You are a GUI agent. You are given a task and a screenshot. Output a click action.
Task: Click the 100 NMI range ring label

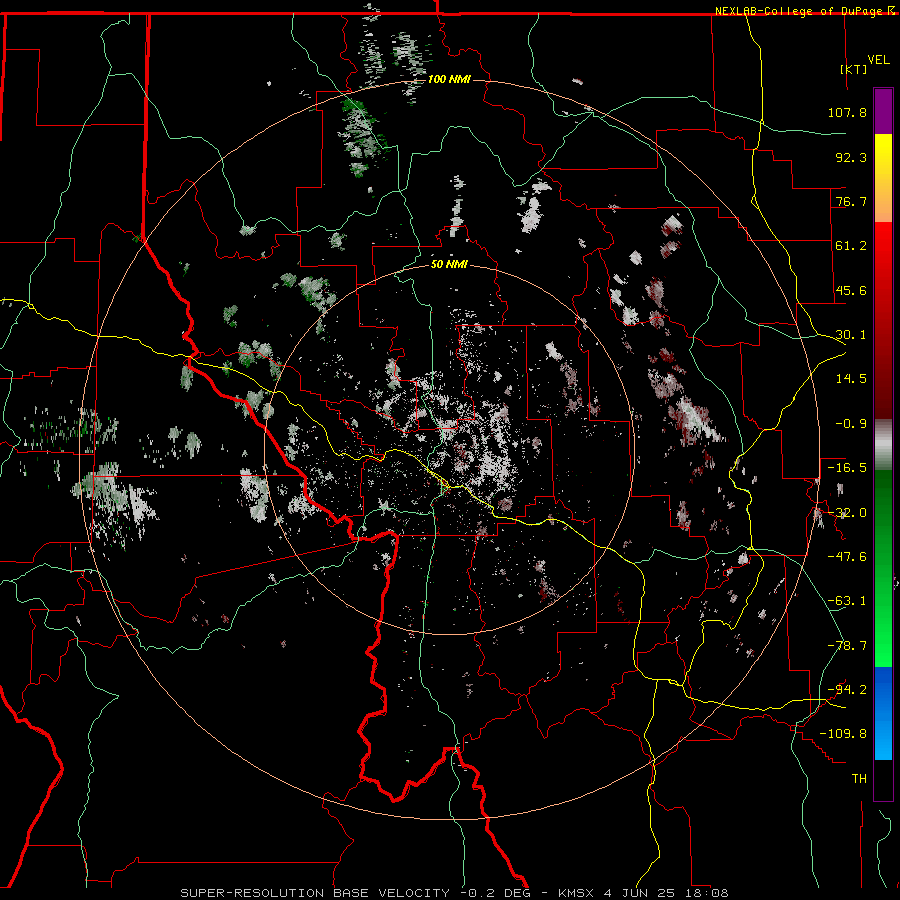click(x=449, y=79)
